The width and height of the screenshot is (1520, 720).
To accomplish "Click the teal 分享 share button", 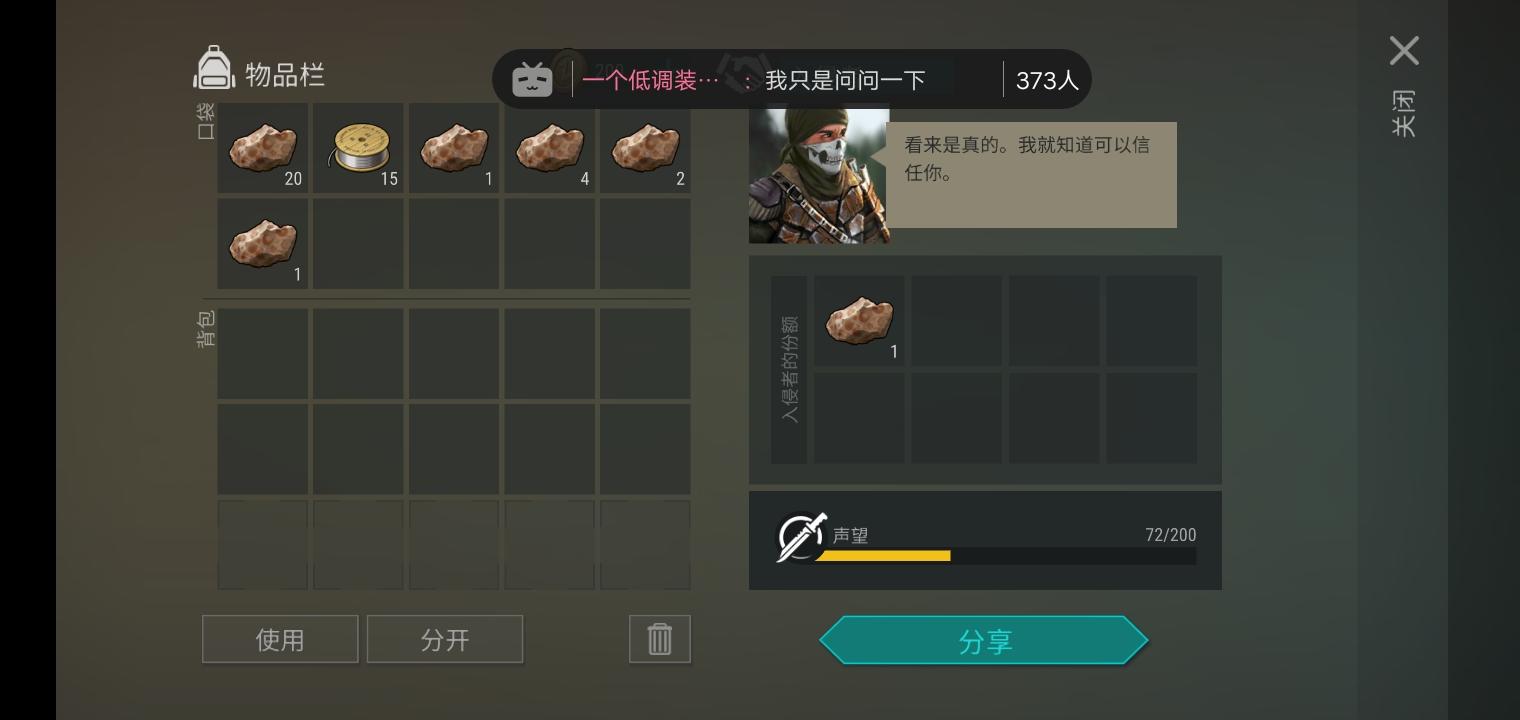I will pos(984,640).
